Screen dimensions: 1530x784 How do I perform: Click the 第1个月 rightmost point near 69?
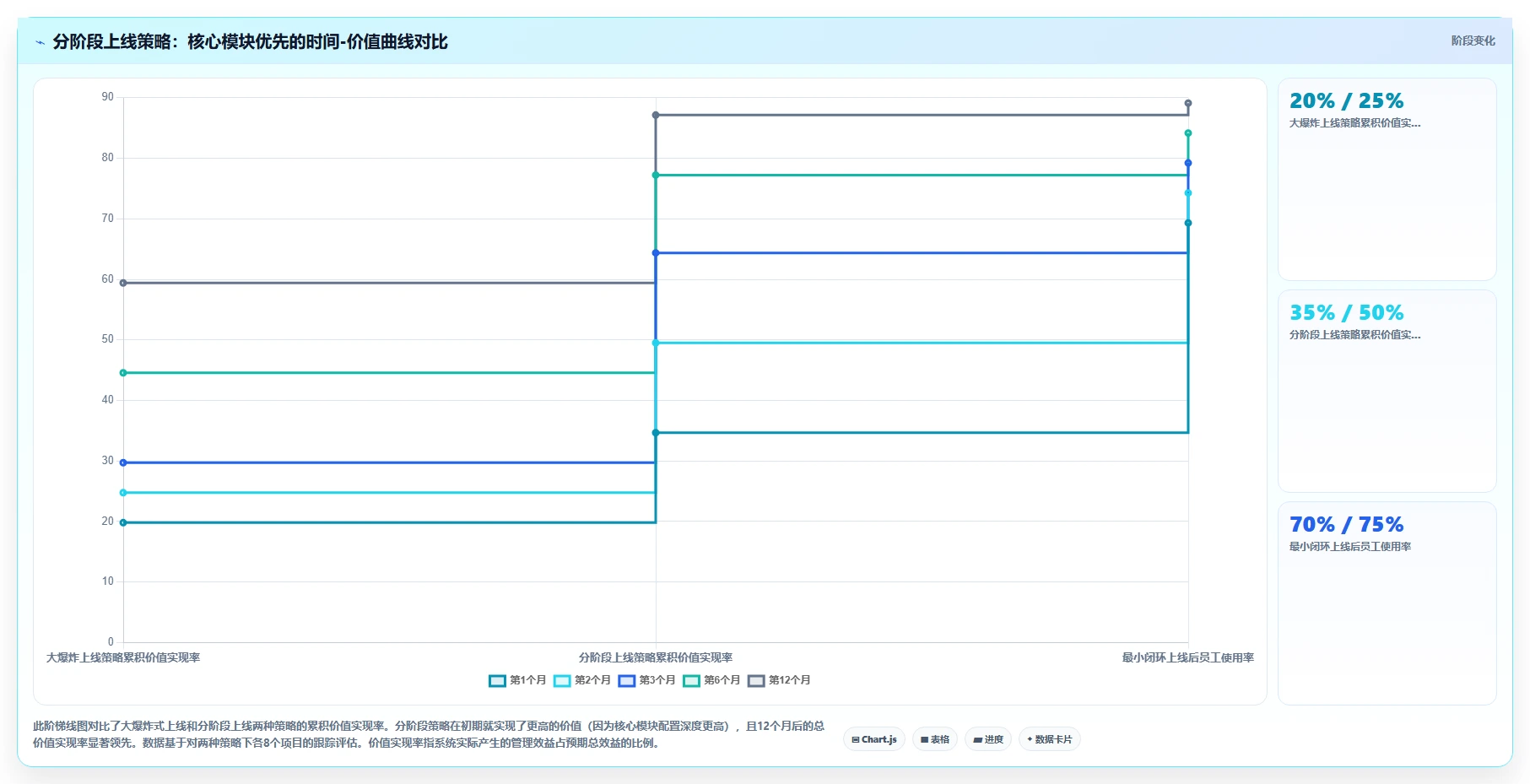[x=1188, y=224]
